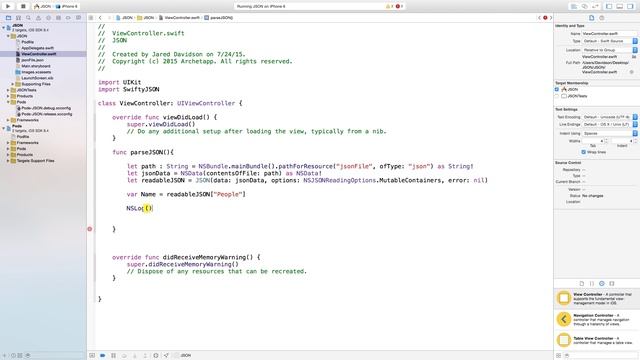
Task: Open the test navigator icon
Action: tap(48, 18)
